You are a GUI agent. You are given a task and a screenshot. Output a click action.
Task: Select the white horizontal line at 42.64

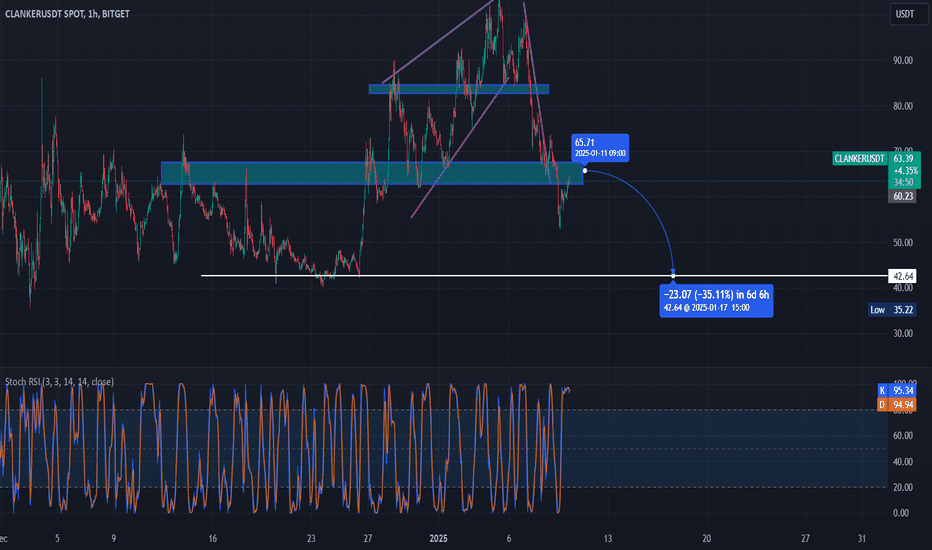click(x=544, y=275)
